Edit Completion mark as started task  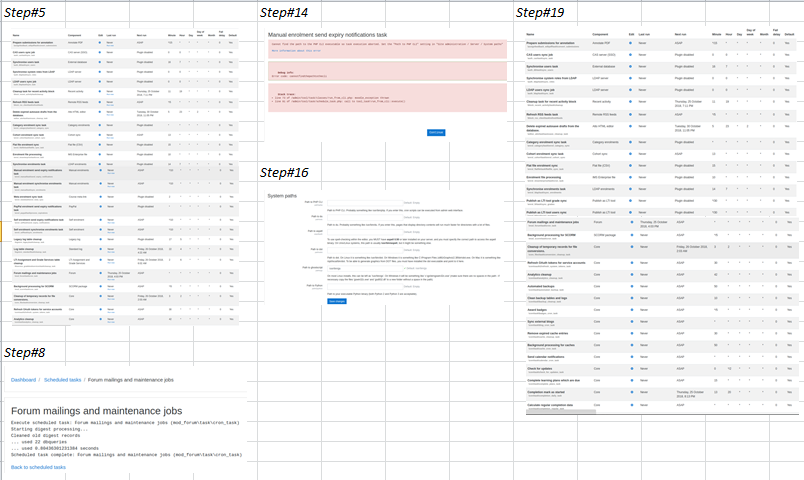pyautogui.click(x=632, y=392)
